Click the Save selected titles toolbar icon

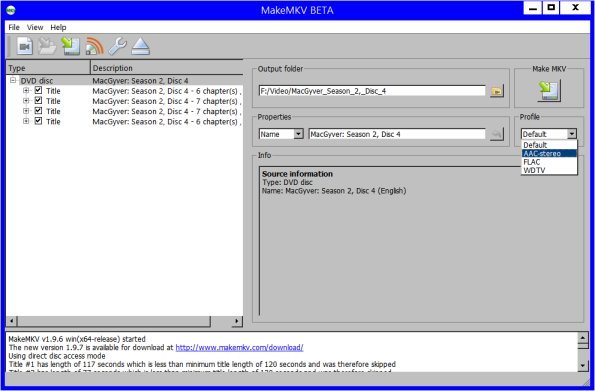(x=71, y=46)
